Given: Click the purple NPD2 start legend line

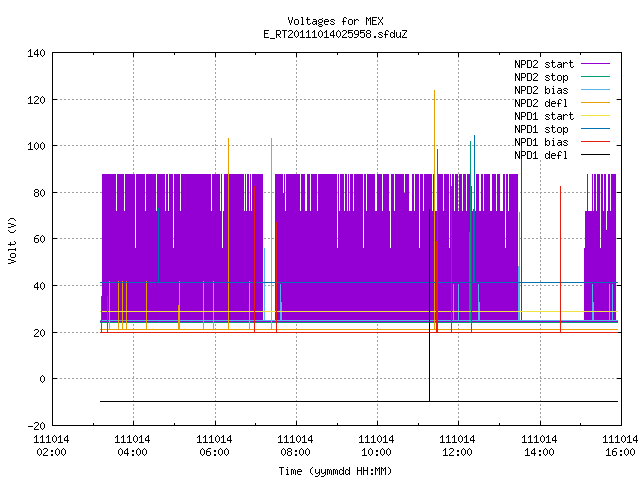Looking at the screenshot, I should (595, 64).
